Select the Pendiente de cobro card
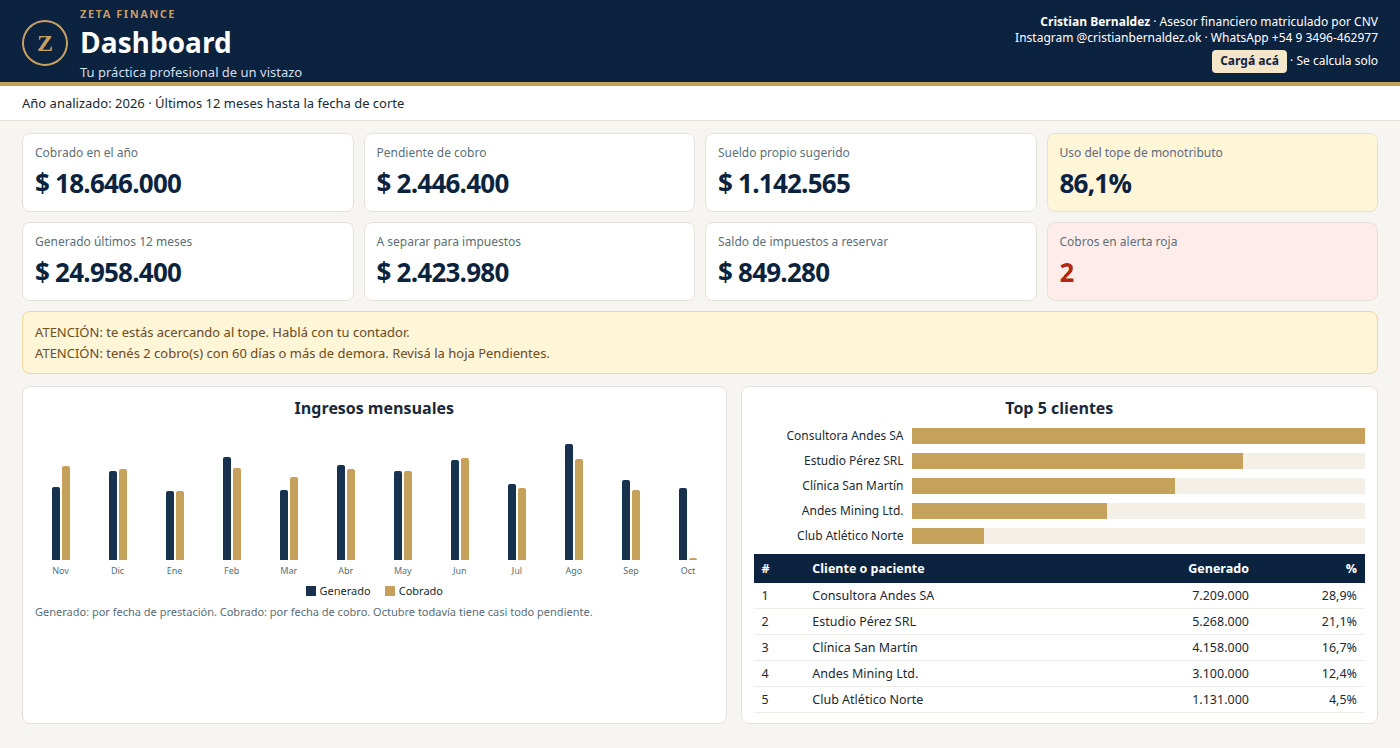The width and height of the screenshot is (1400, 748). (529, 172)
